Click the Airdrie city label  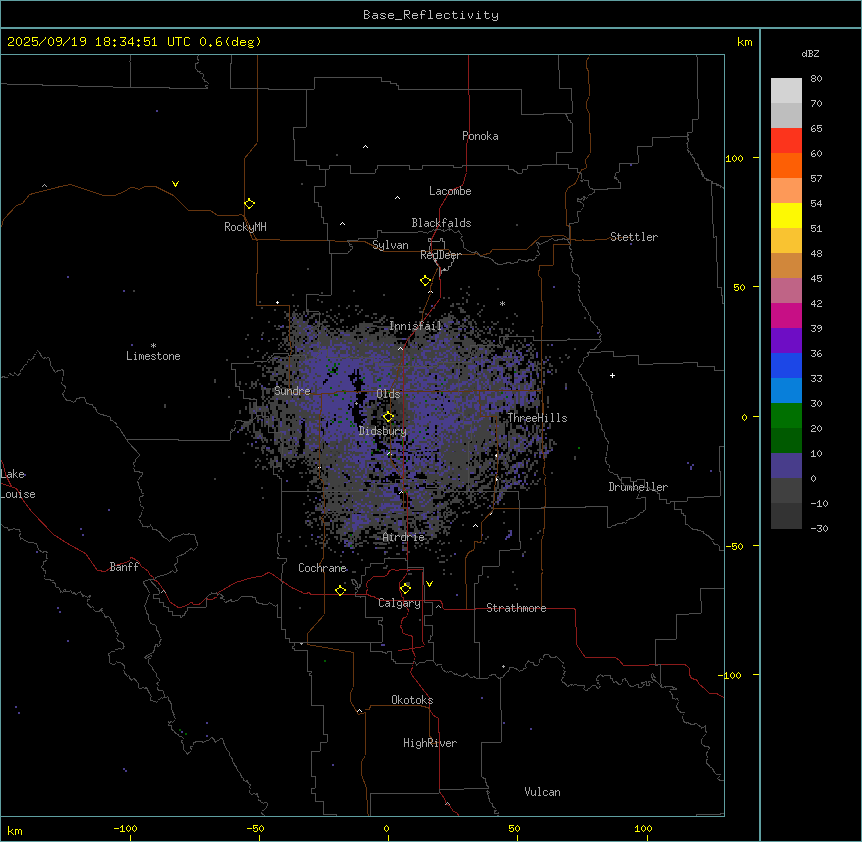pos(403,537)
